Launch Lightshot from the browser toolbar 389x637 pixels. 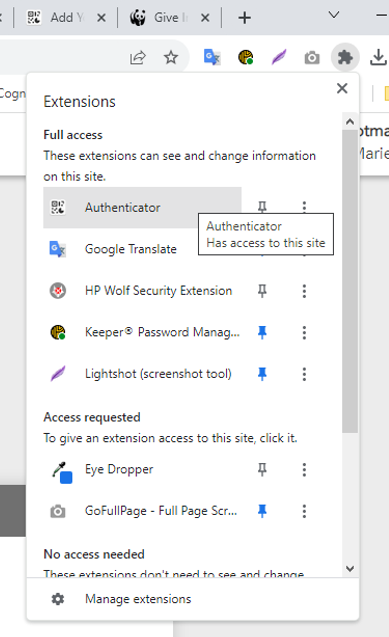point(279,57)
